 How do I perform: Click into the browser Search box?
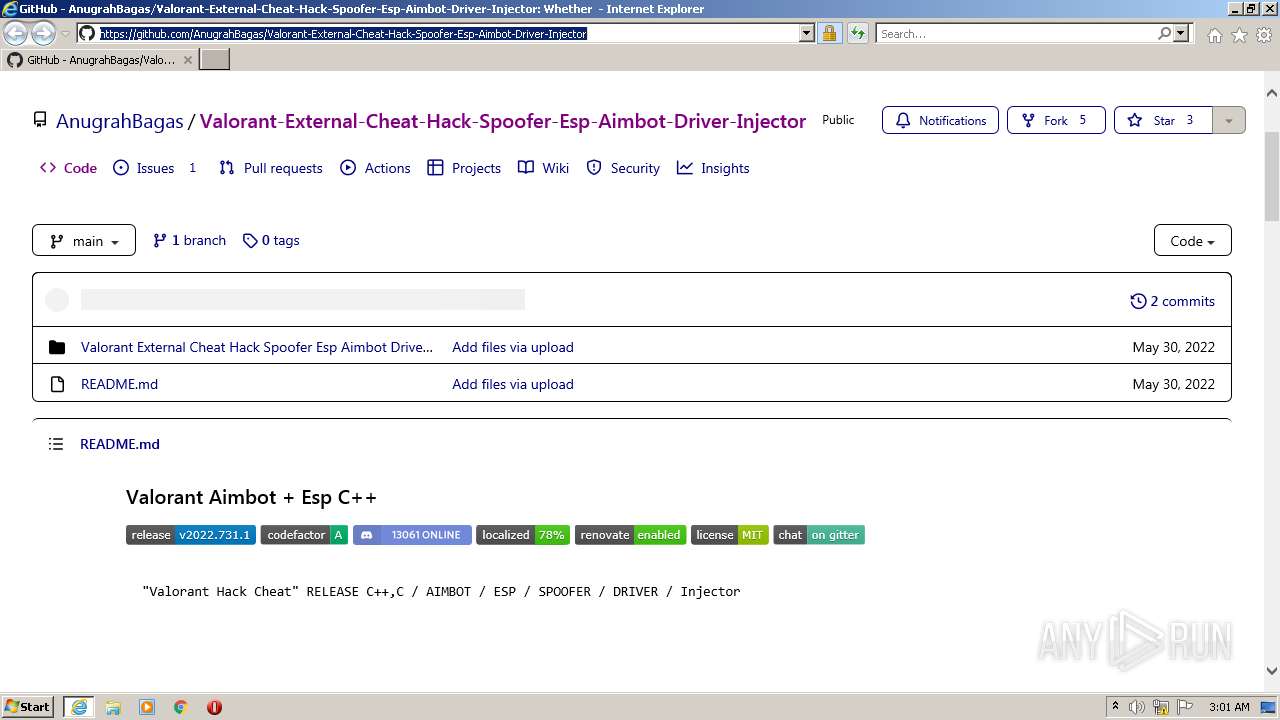click(x=1016, y=33)
